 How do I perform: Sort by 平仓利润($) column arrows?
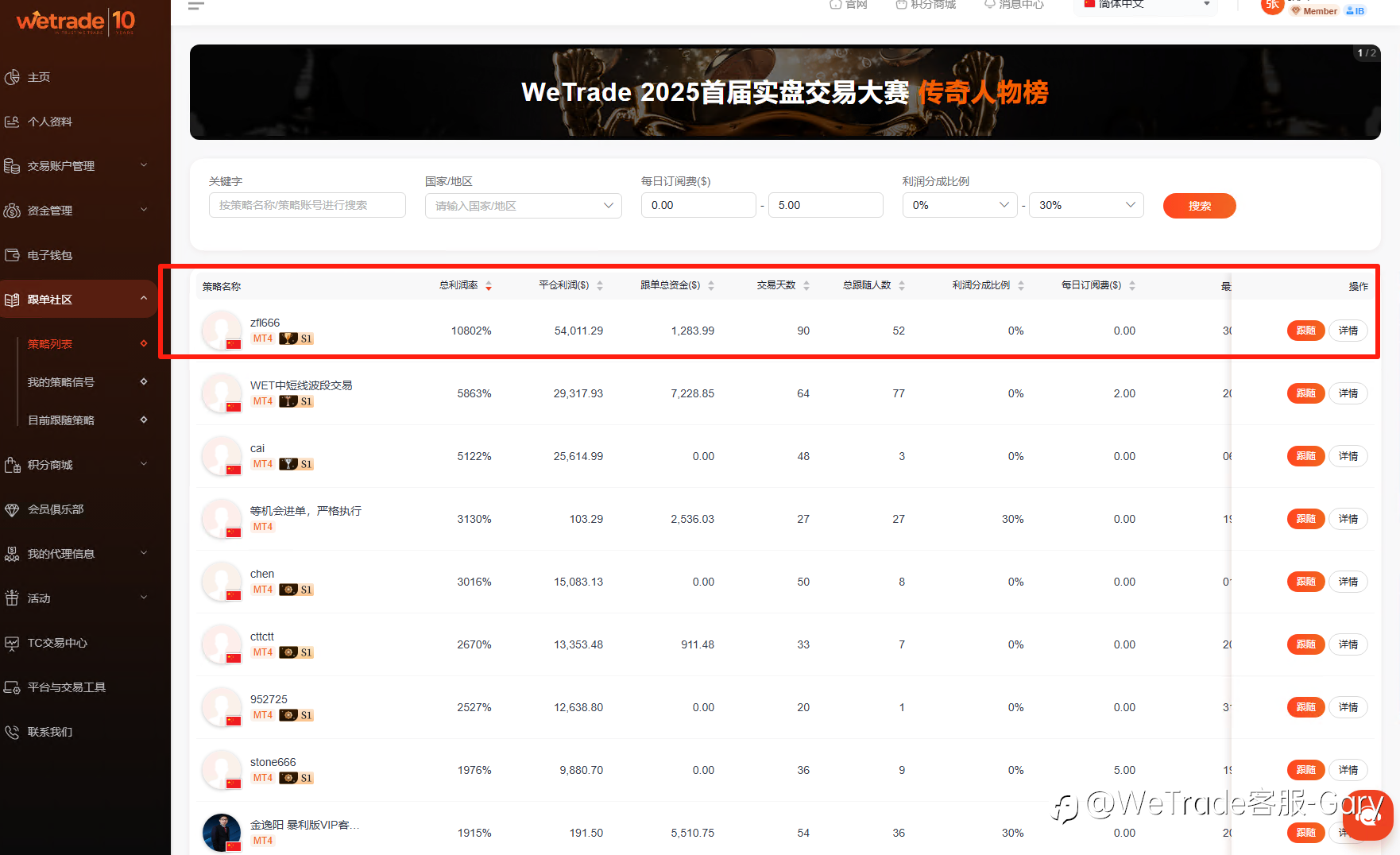click(600, 285)
